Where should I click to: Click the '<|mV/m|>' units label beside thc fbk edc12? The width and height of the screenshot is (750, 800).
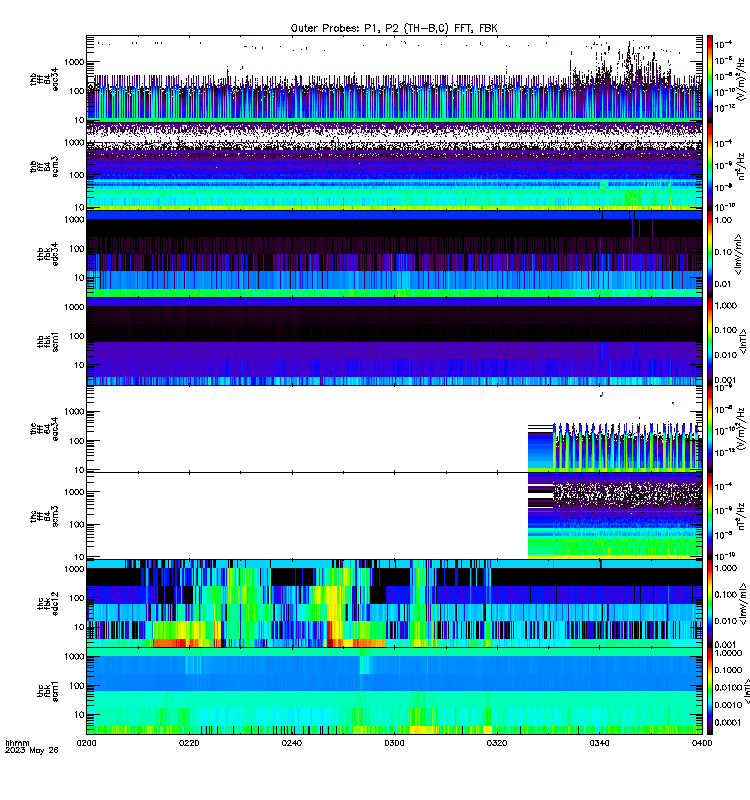tap(743, 604)
